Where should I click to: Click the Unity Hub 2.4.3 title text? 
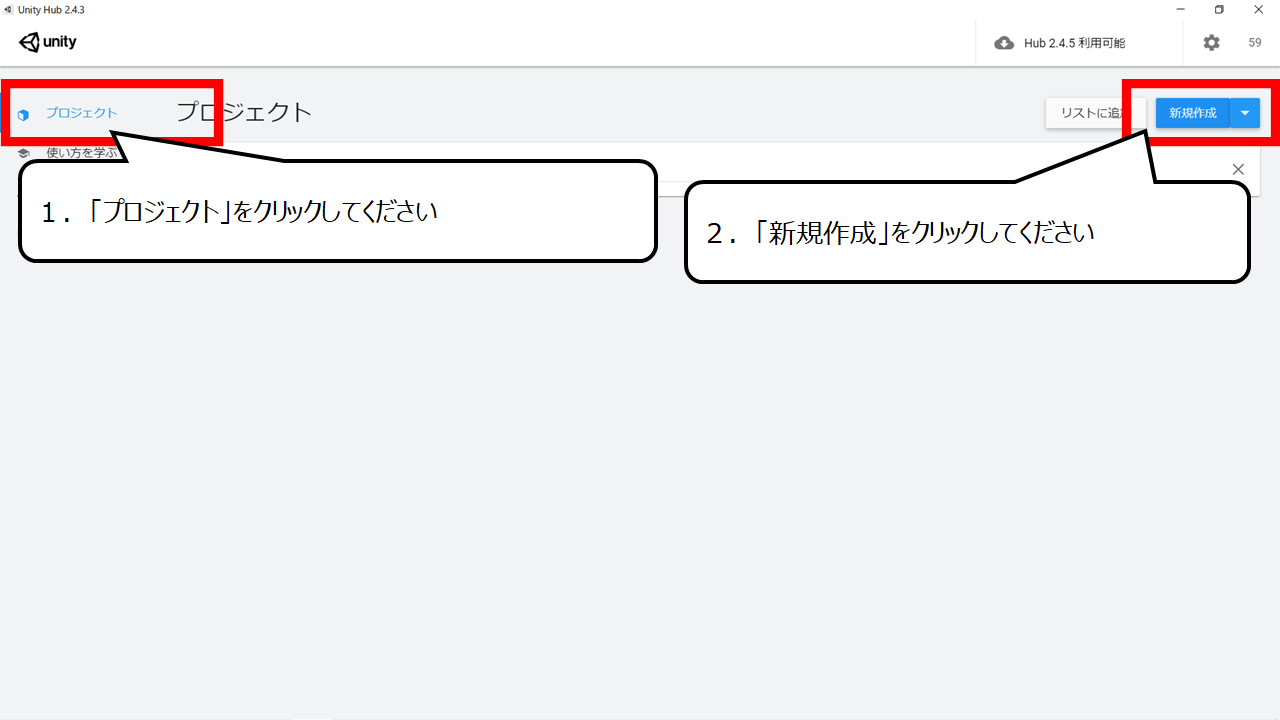[x=51, y=9]
